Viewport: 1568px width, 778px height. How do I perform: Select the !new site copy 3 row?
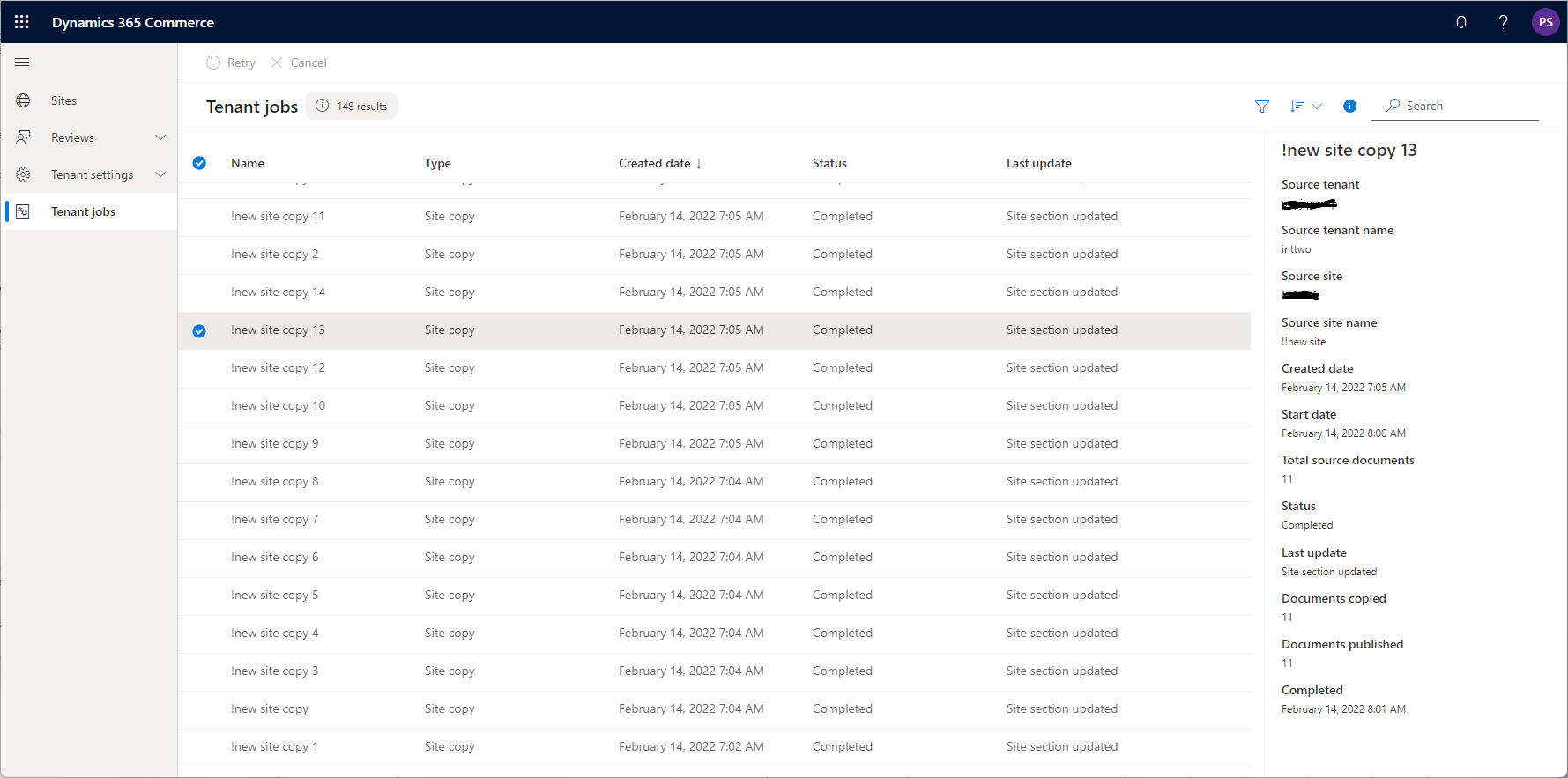714,671
